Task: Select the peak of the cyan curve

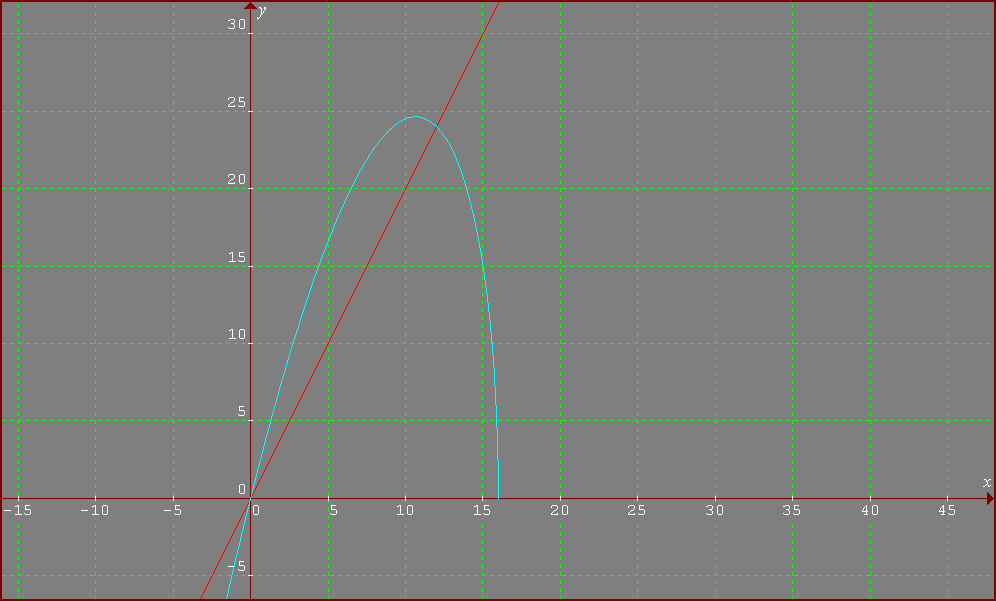Action: click(416, 117)
